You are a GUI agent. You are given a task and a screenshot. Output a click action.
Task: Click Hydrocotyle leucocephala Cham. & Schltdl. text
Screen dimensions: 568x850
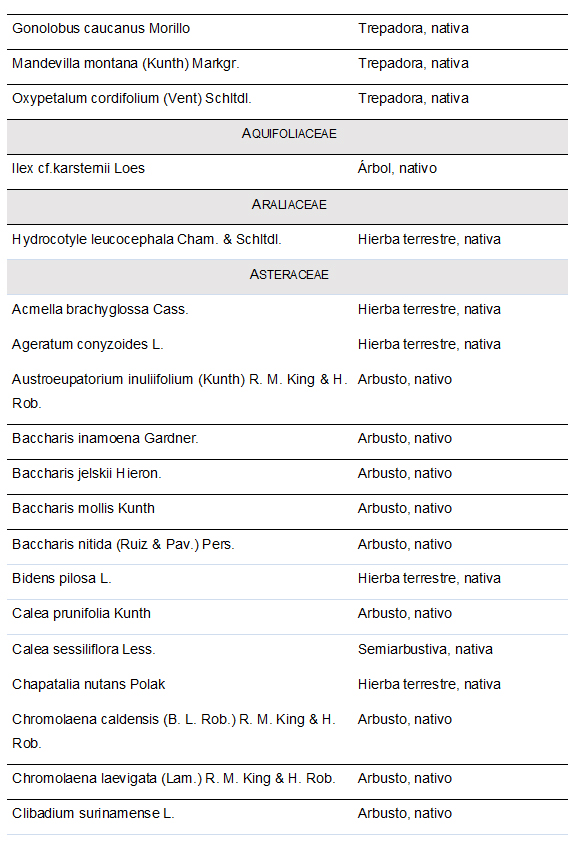tap(146, 240)
